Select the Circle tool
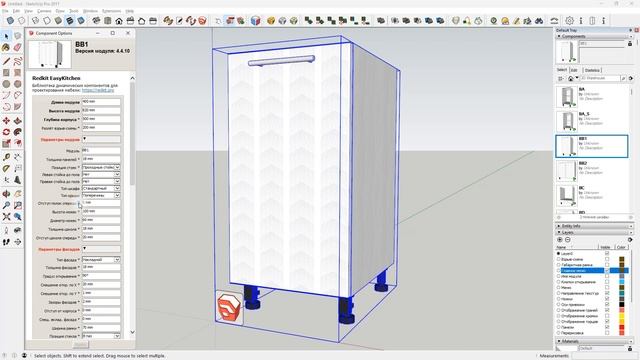 pos(6,84)
